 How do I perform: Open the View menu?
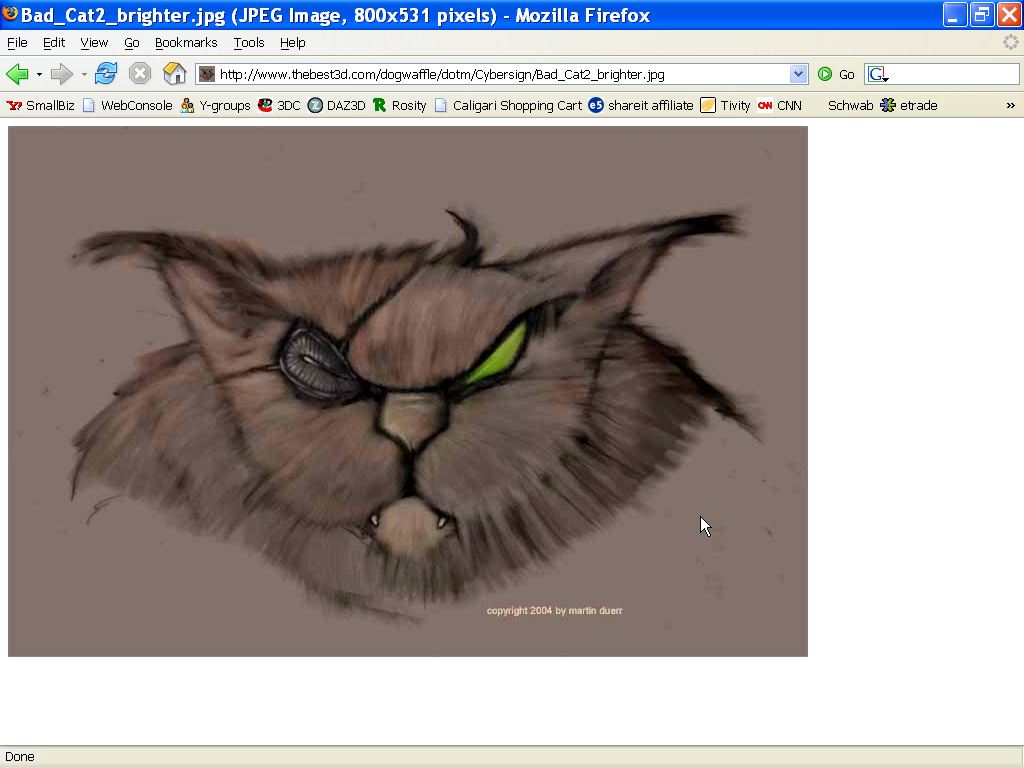pos(94,43)
